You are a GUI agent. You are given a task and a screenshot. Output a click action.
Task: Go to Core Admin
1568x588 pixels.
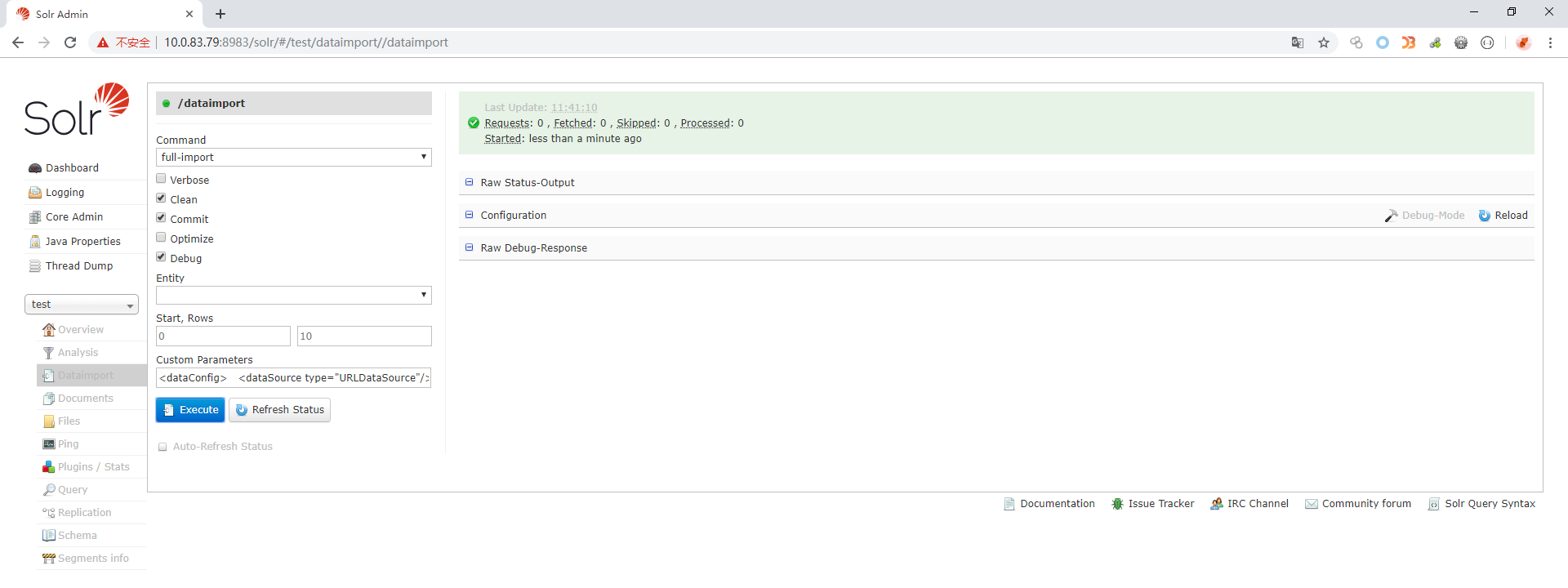[x=74, y=217]
